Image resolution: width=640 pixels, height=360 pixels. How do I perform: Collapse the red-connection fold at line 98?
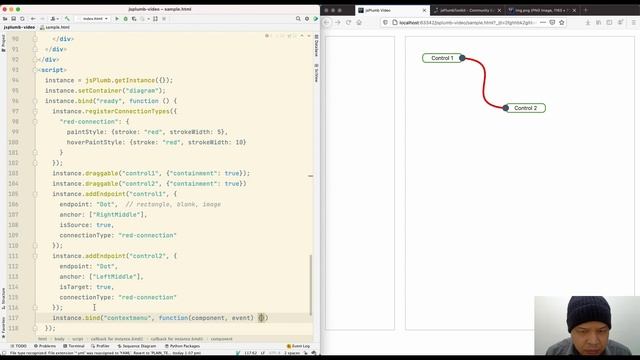(35, 122)
